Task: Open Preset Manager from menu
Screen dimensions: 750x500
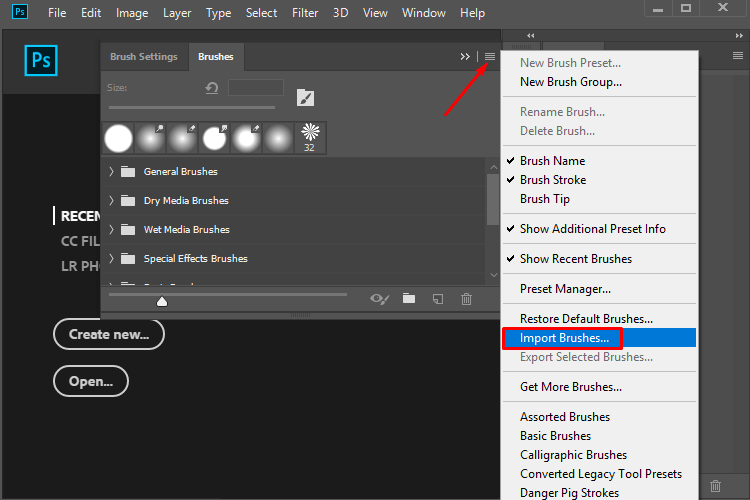Action: pyautogui.click(x=599, y=289)
